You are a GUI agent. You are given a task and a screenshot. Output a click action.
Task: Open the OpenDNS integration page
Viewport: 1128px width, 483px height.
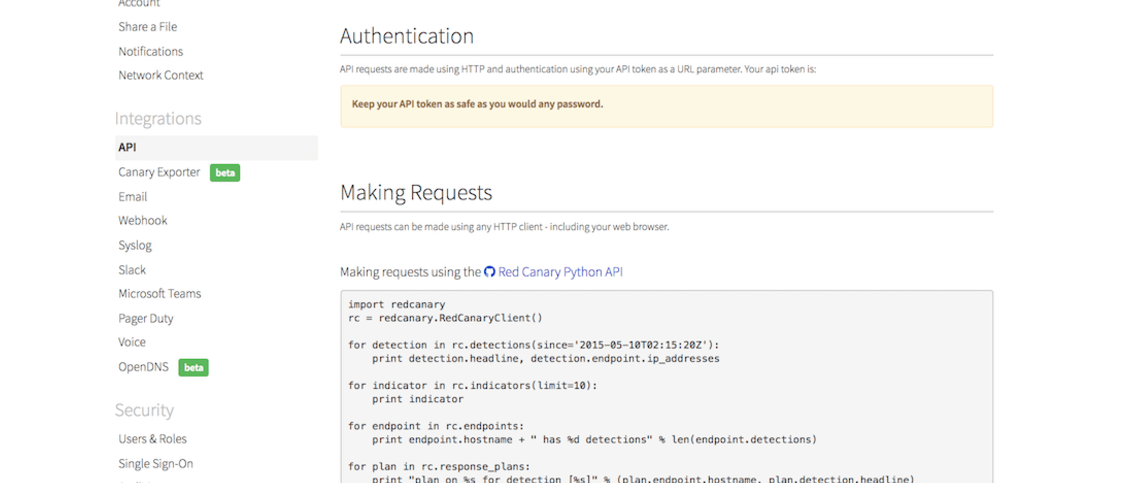(x=144, y=367)
